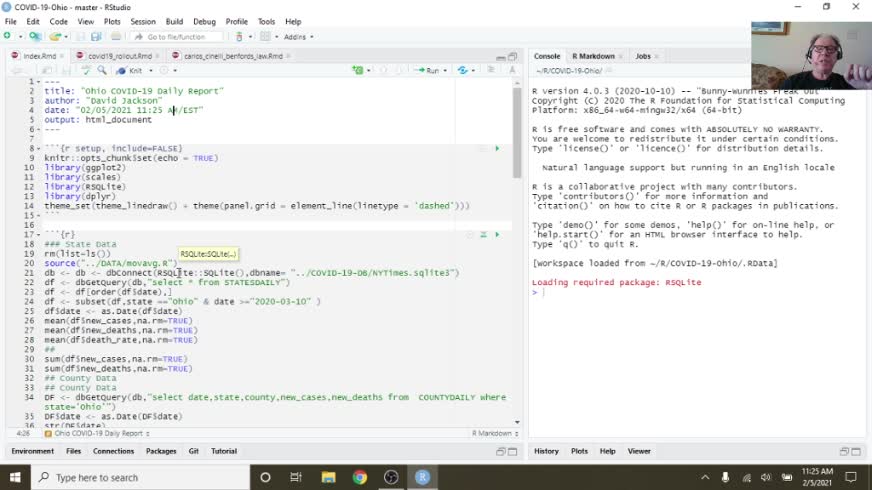Open the Environment tab
The width and height of the screenshot is (872, 490).
[33, 451]
